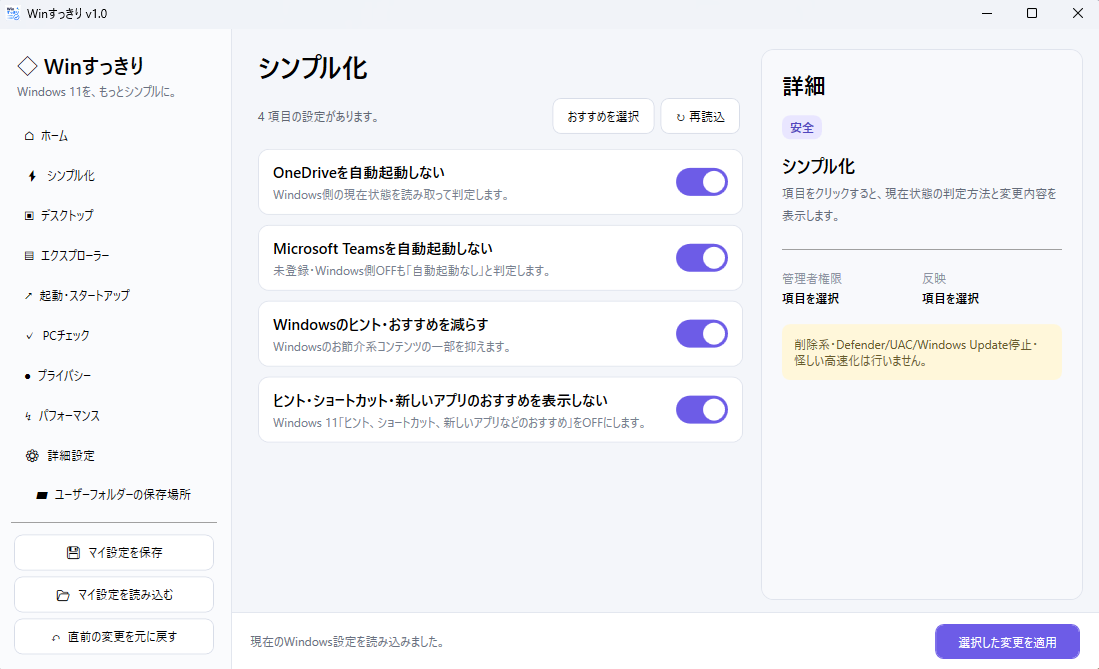Click status text 現在のWindows設定を読み込みました
Screen dimensions: 1099x669
point(348,642)
